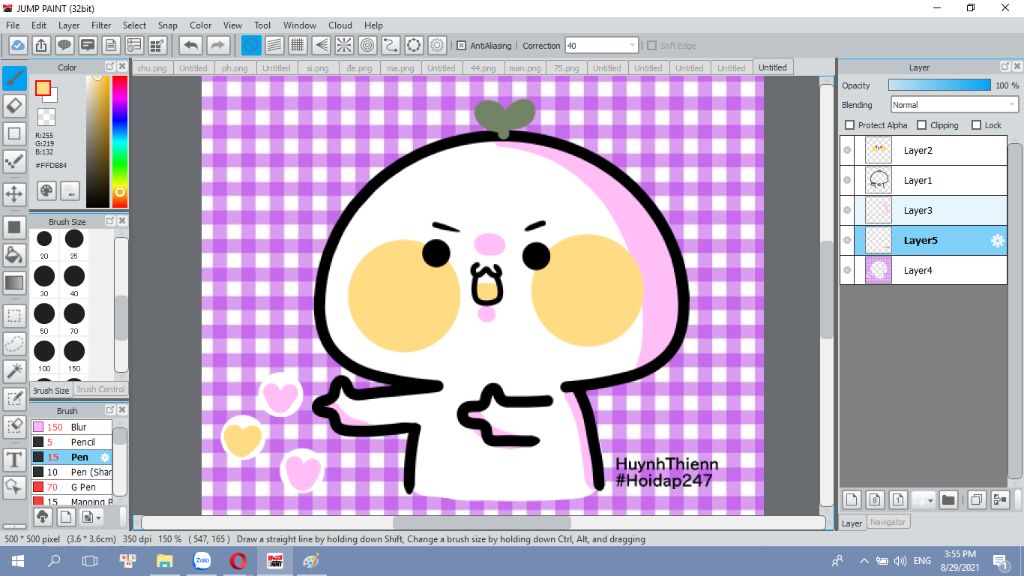Image resolution: width=1024 pixels, height=576 pixels.
Task: Open snap settings with the gear icon
Action: click(x=437, y=45)
